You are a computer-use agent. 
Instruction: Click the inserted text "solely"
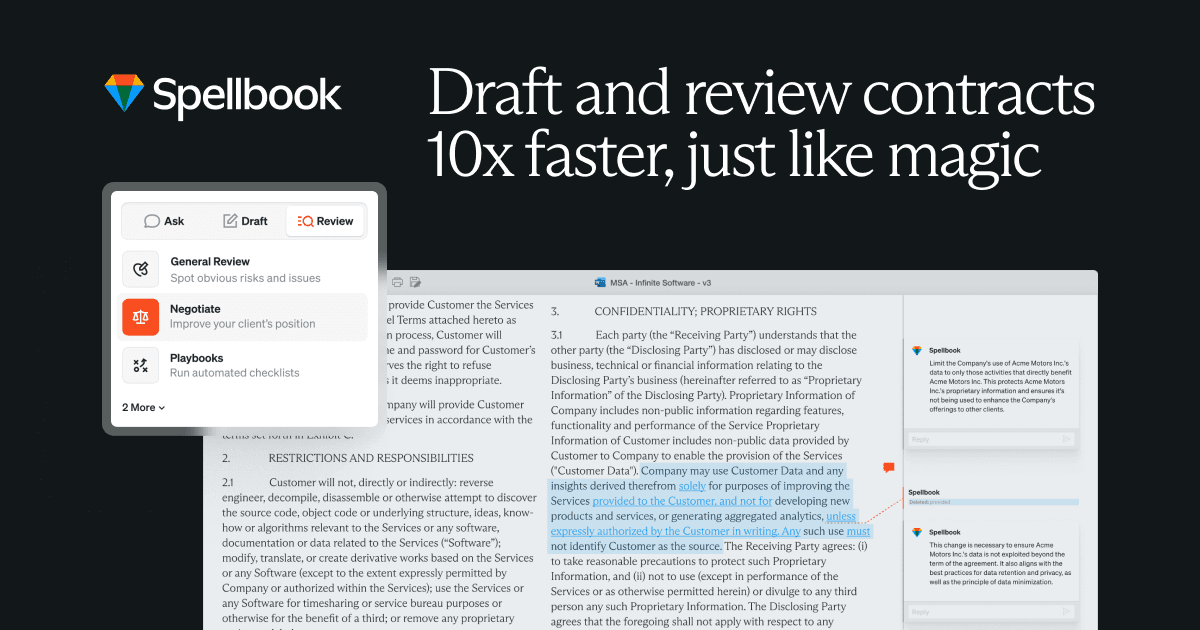pyautogui.click(x=692, y=486)
